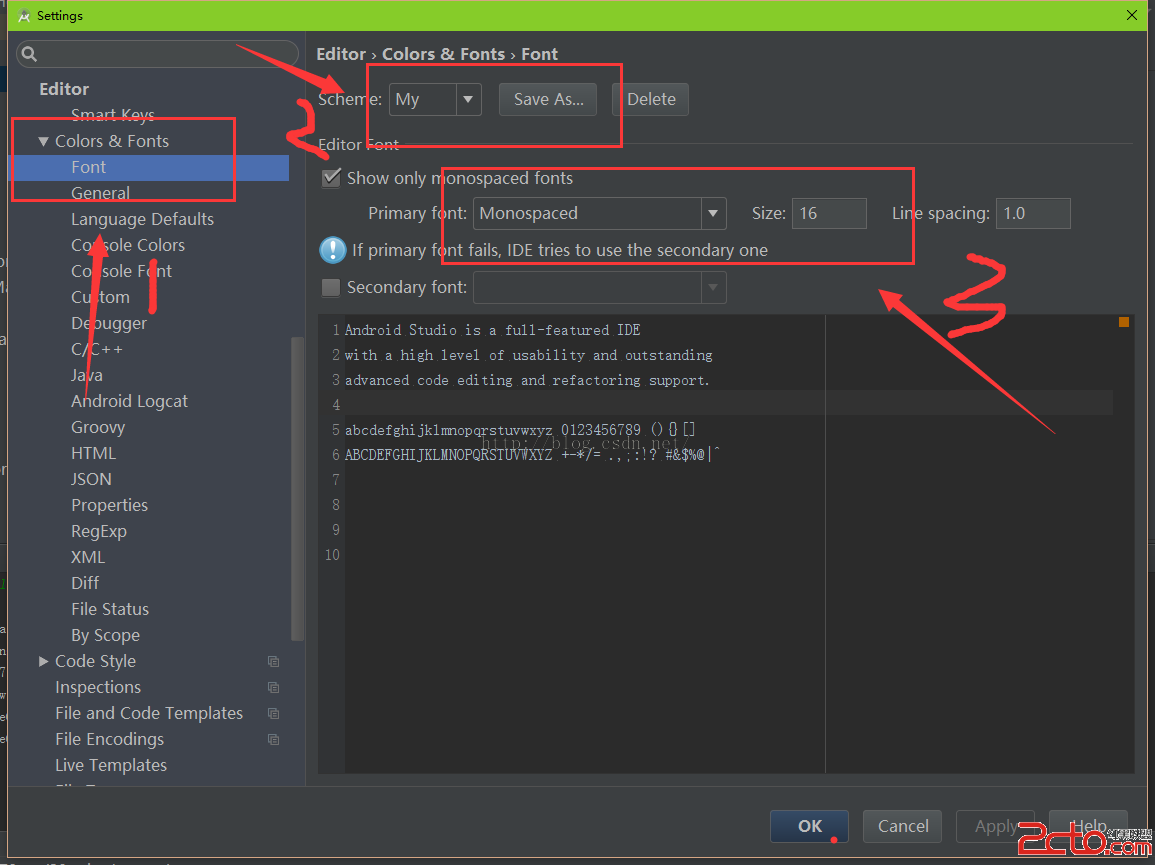Click the blue info icon beside font hint
The height and width of the screenshot is (865, 1155).
point(332,251)
